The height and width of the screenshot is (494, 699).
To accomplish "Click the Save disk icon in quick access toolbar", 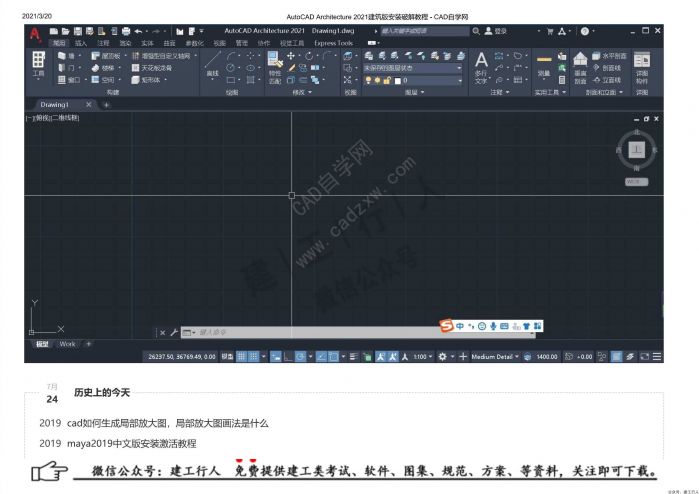I will 78,31.
